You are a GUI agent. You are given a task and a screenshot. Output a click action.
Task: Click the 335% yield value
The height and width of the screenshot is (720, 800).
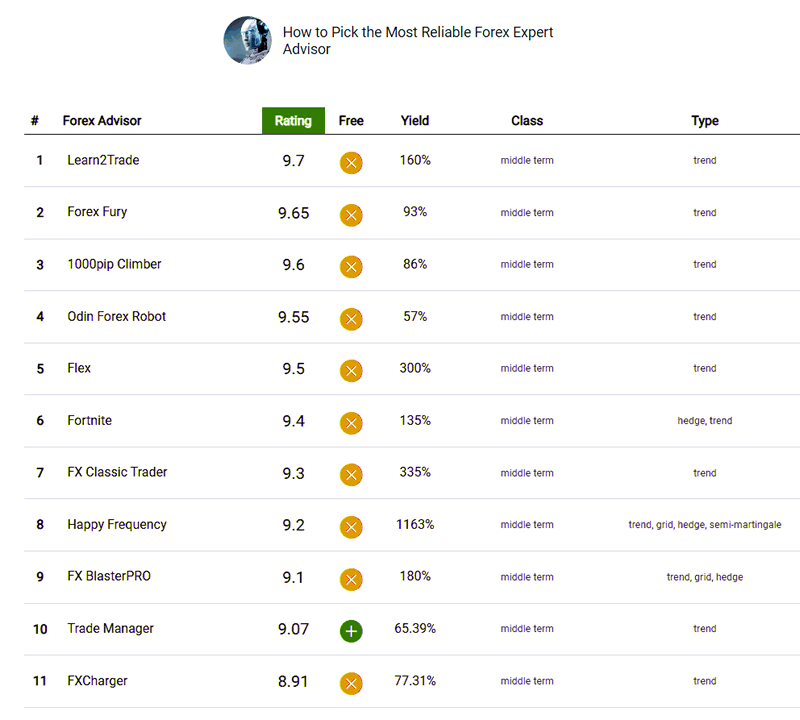click(x=415, y=472)
